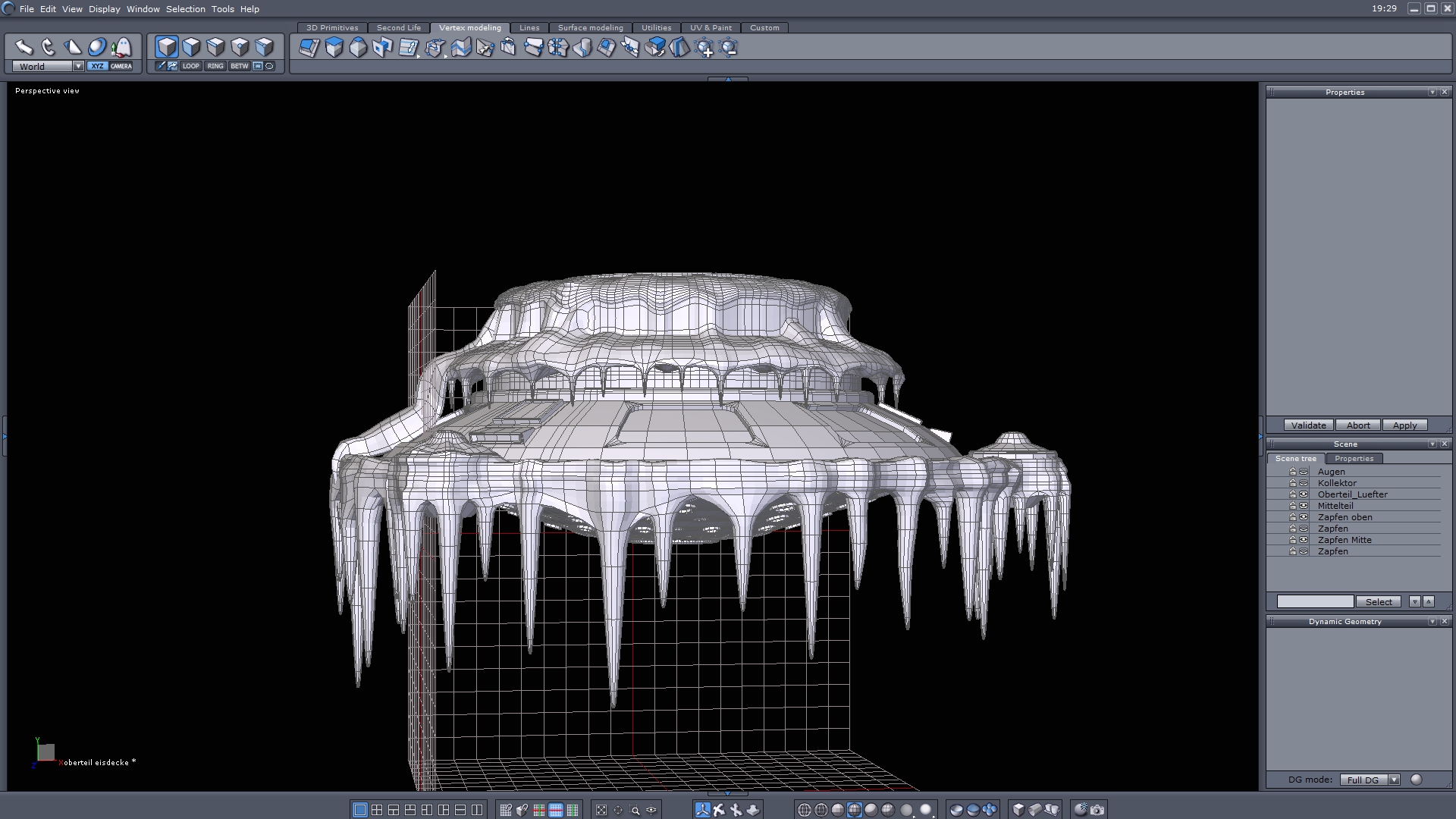Hide the Mittelteil object via eye
Viewport: 1456px width, 819px height.
(x=1304, y=506)
